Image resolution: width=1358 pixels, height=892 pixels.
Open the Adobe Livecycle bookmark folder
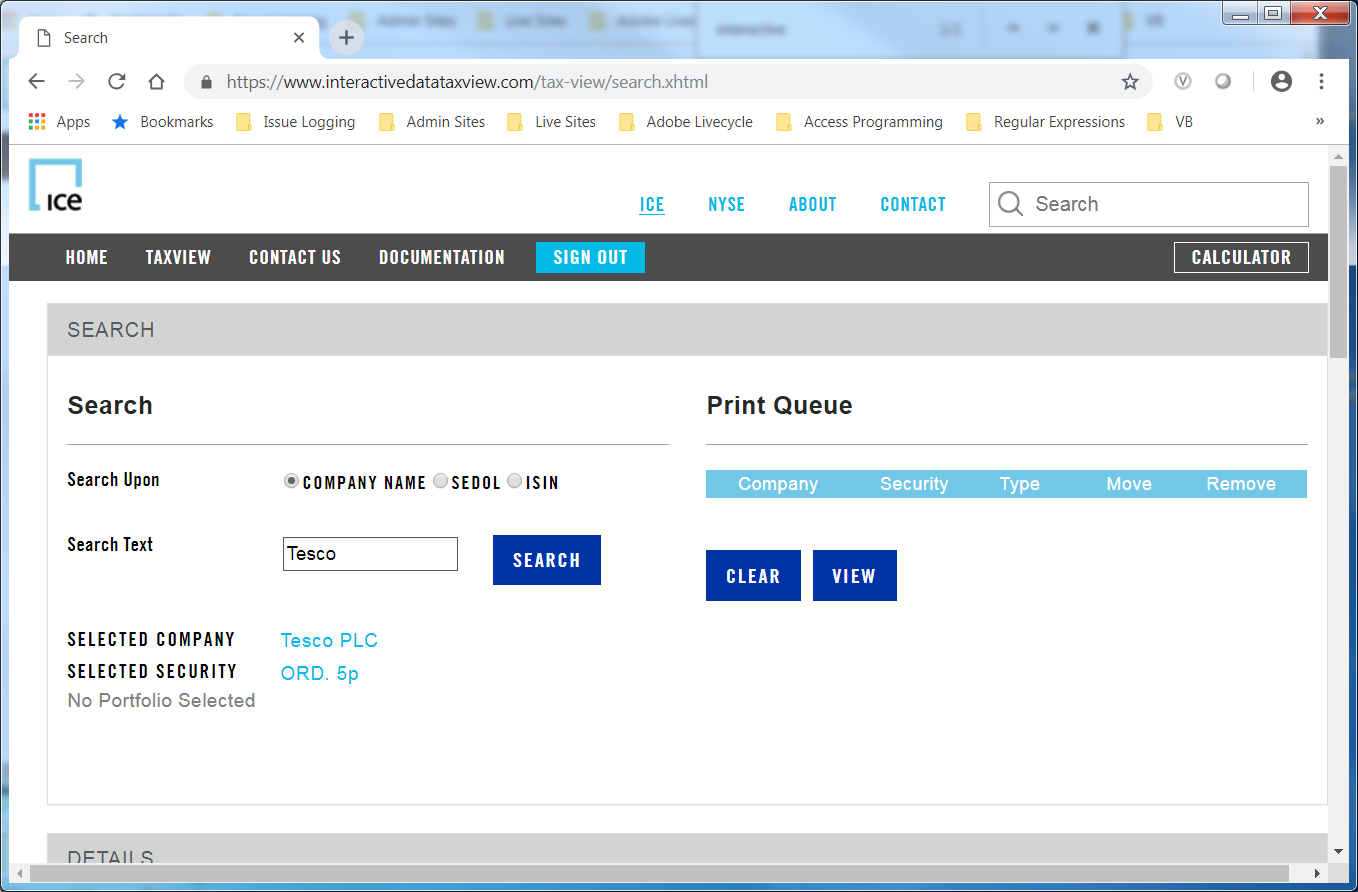[x=686, y=122]
